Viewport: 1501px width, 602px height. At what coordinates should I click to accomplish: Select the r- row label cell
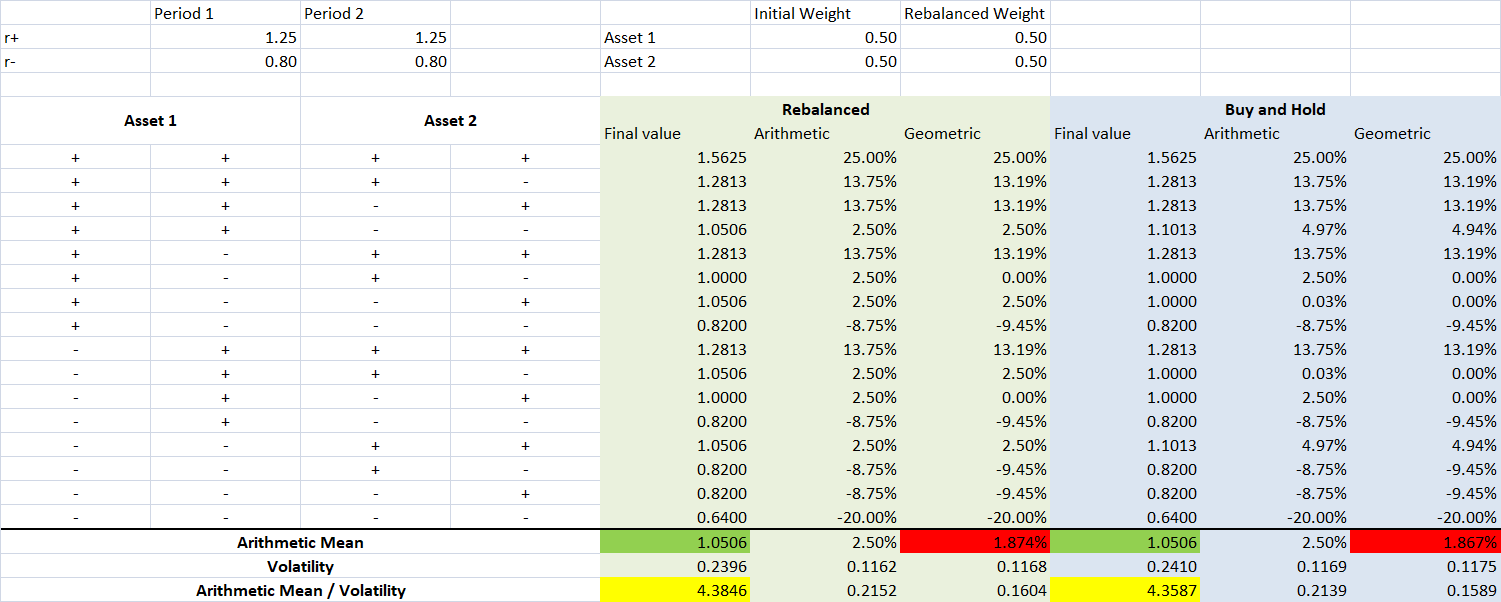pos(75,61)
